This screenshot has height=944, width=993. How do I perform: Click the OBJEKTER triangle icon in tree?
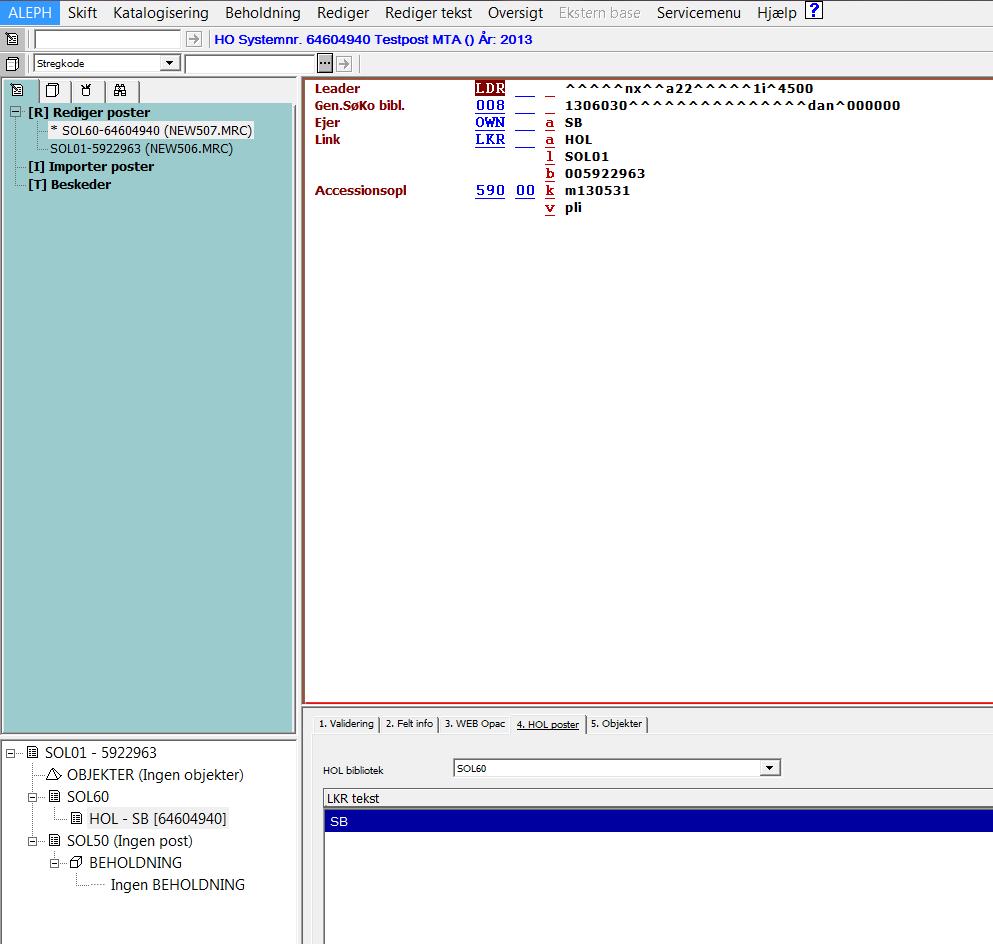click(54, 775)
